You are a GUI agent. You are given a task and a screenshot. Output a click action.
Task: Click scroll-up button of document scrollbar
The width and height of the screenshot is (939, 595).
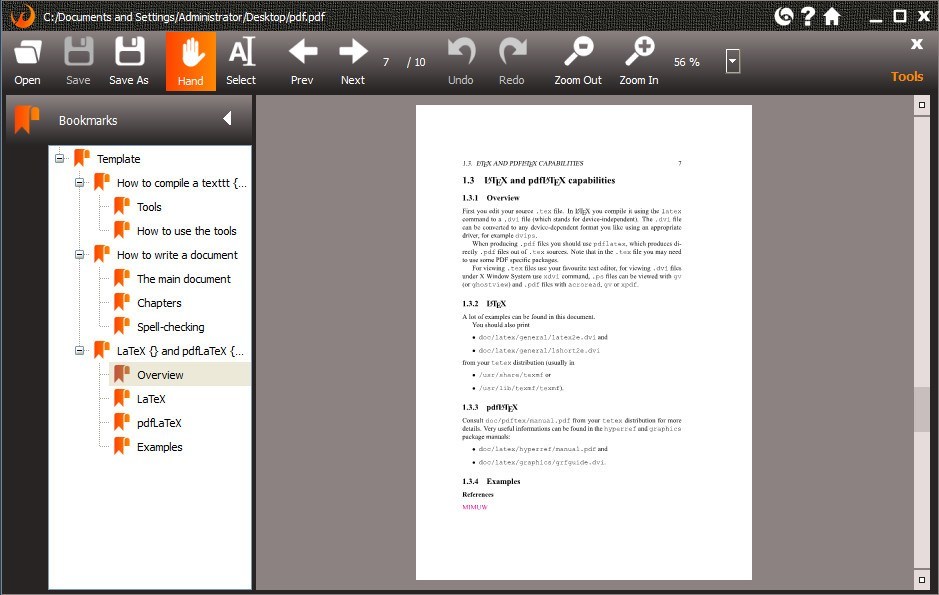[x=922, y=105]
